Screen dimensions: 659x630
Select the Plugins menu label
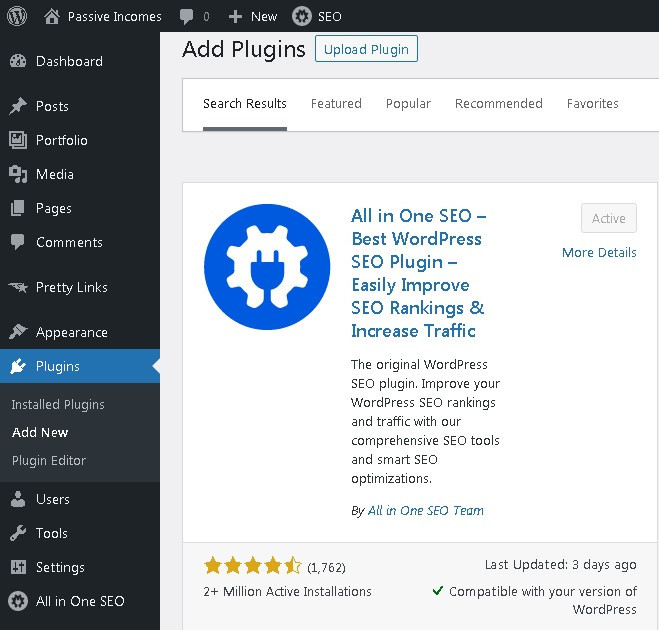point(58,366)
